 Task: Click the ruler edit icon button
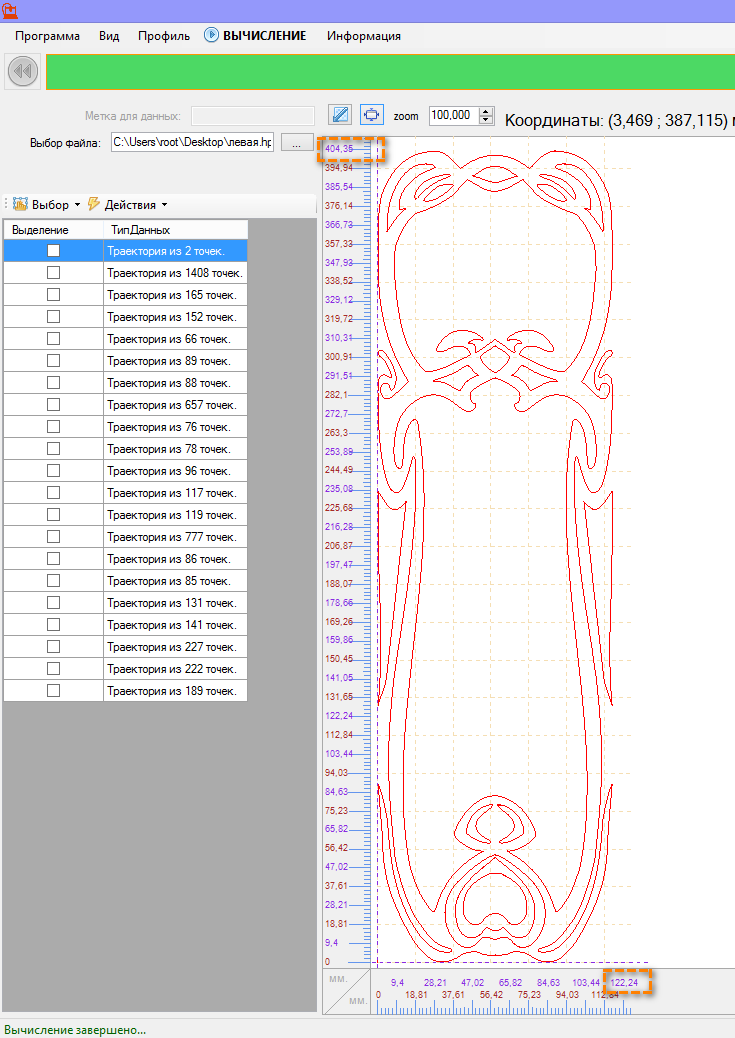pos(340,115)
